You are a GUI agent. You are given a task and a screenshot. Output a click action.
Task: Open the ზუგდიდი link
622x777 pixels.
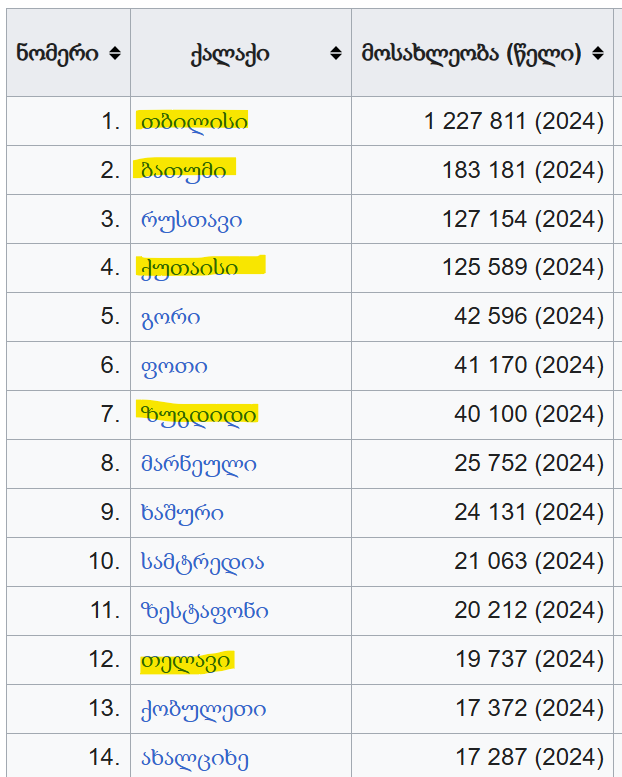[199, 415]
